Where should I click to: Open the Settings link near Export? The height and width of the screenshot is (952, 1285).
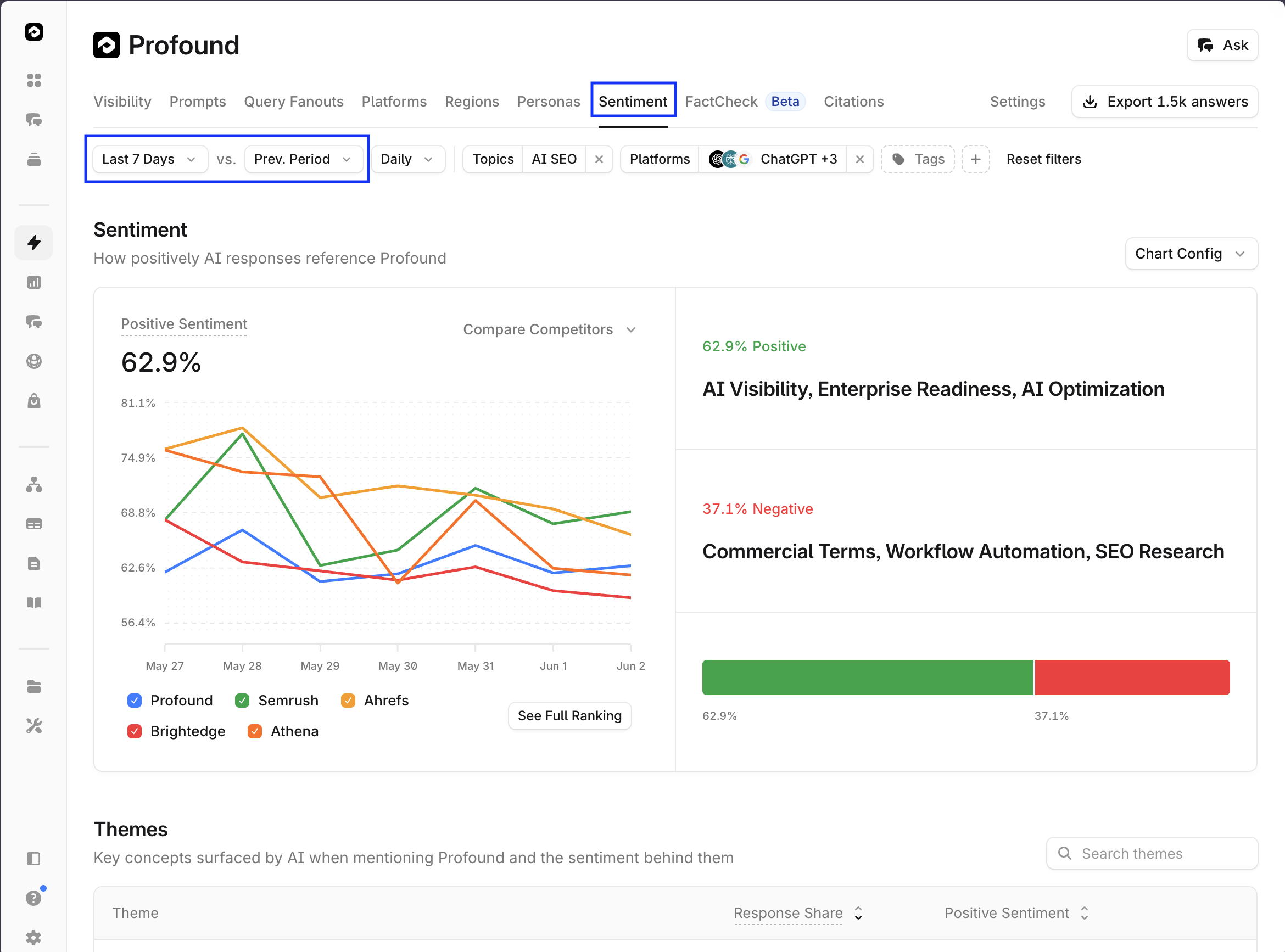[1017, 102]
